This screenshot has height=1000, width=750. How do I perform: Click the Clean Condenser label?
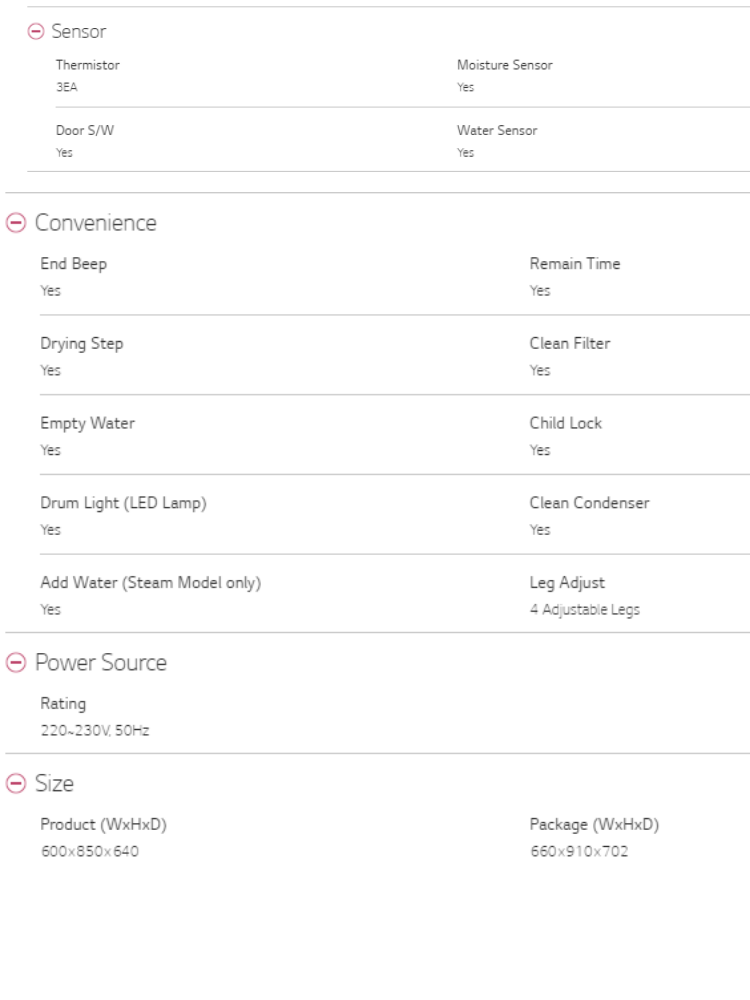point(589,503)
